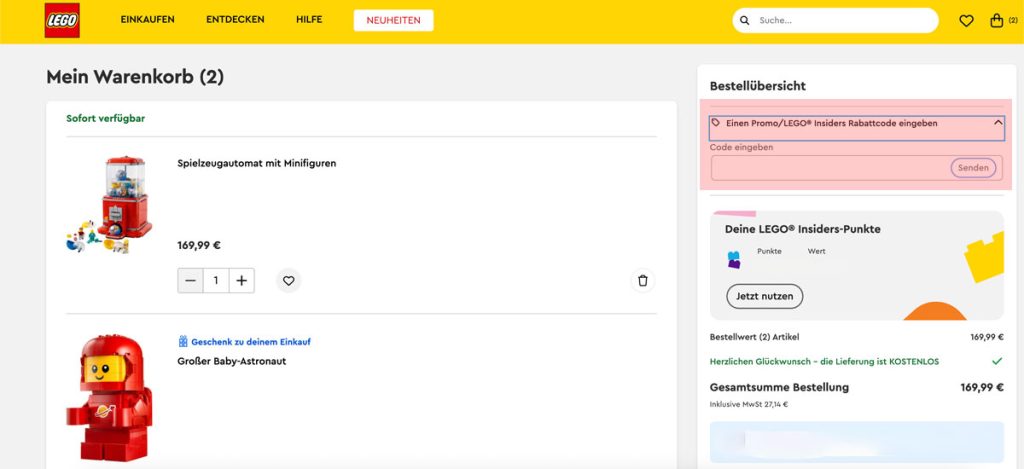Click the Jetzt nutzen button
1024x469 pixels.
point(764,296)
